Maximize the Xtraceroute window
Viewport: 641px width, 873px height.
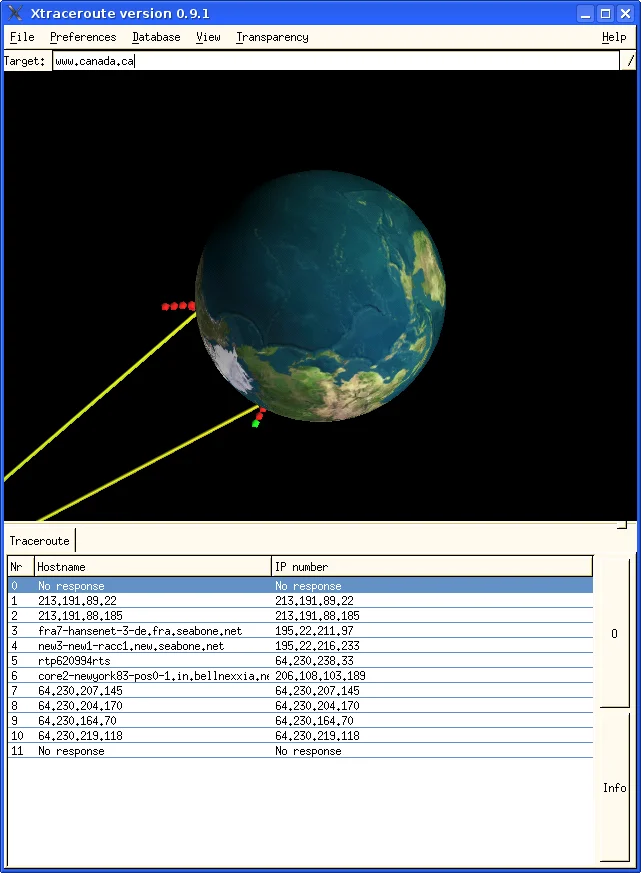click(605, 13)
